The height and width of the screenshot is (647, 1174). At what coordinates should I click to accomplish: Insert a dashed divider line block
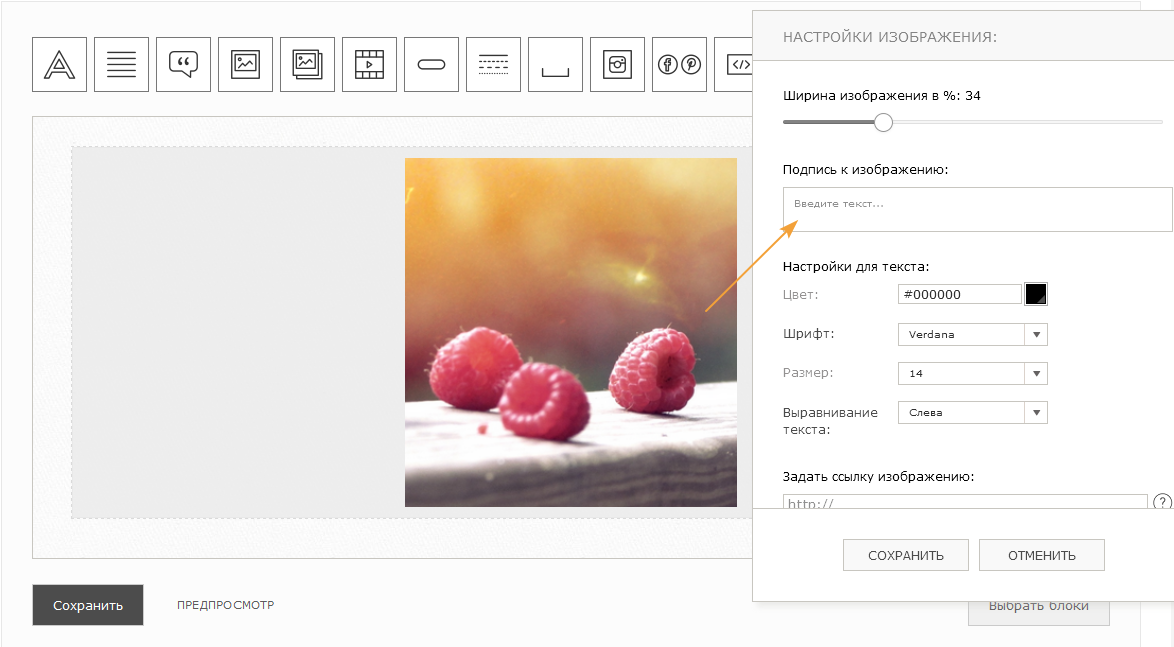[493, 64]
